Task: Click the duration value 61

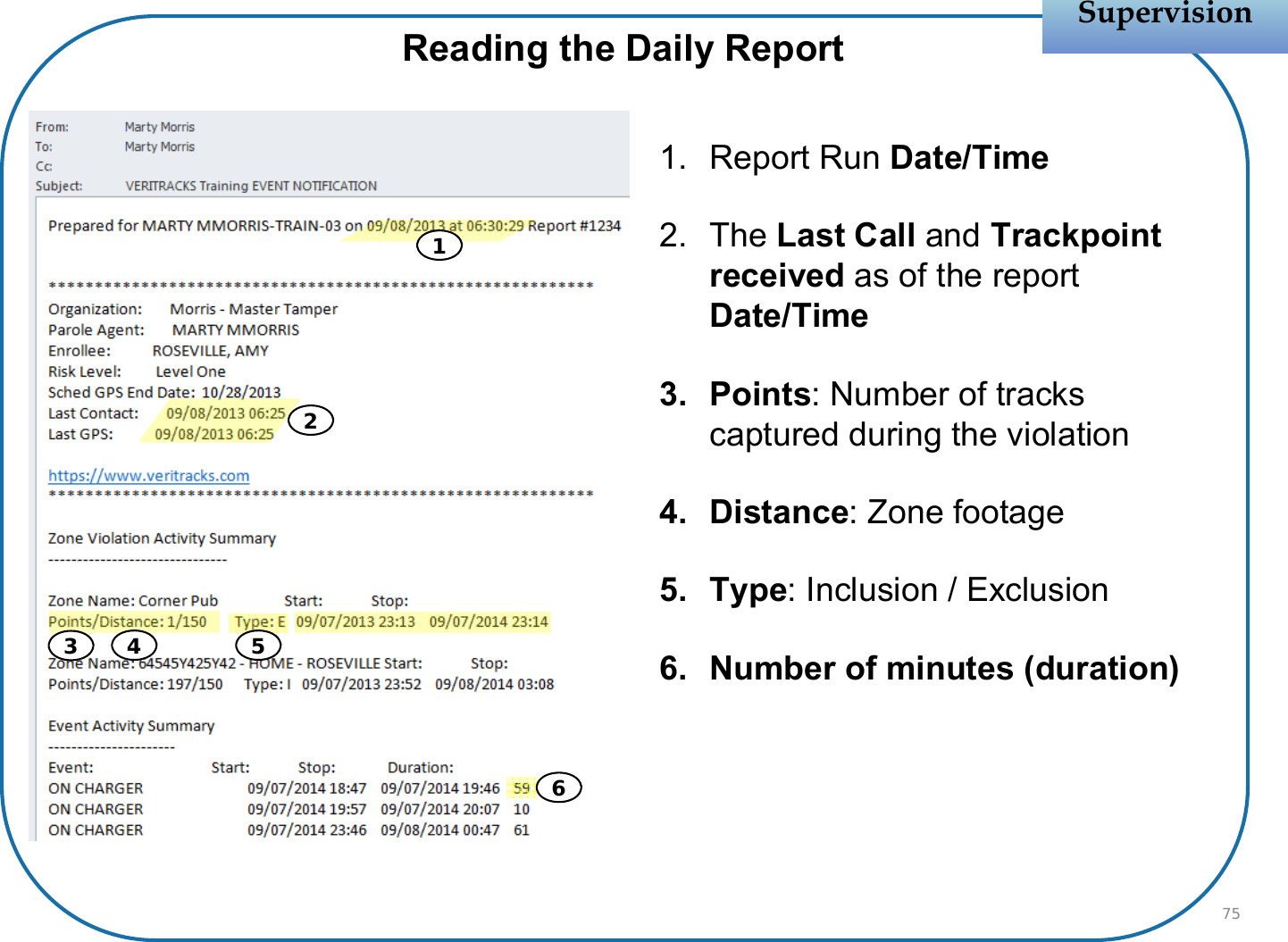Action: coord(522,829)
